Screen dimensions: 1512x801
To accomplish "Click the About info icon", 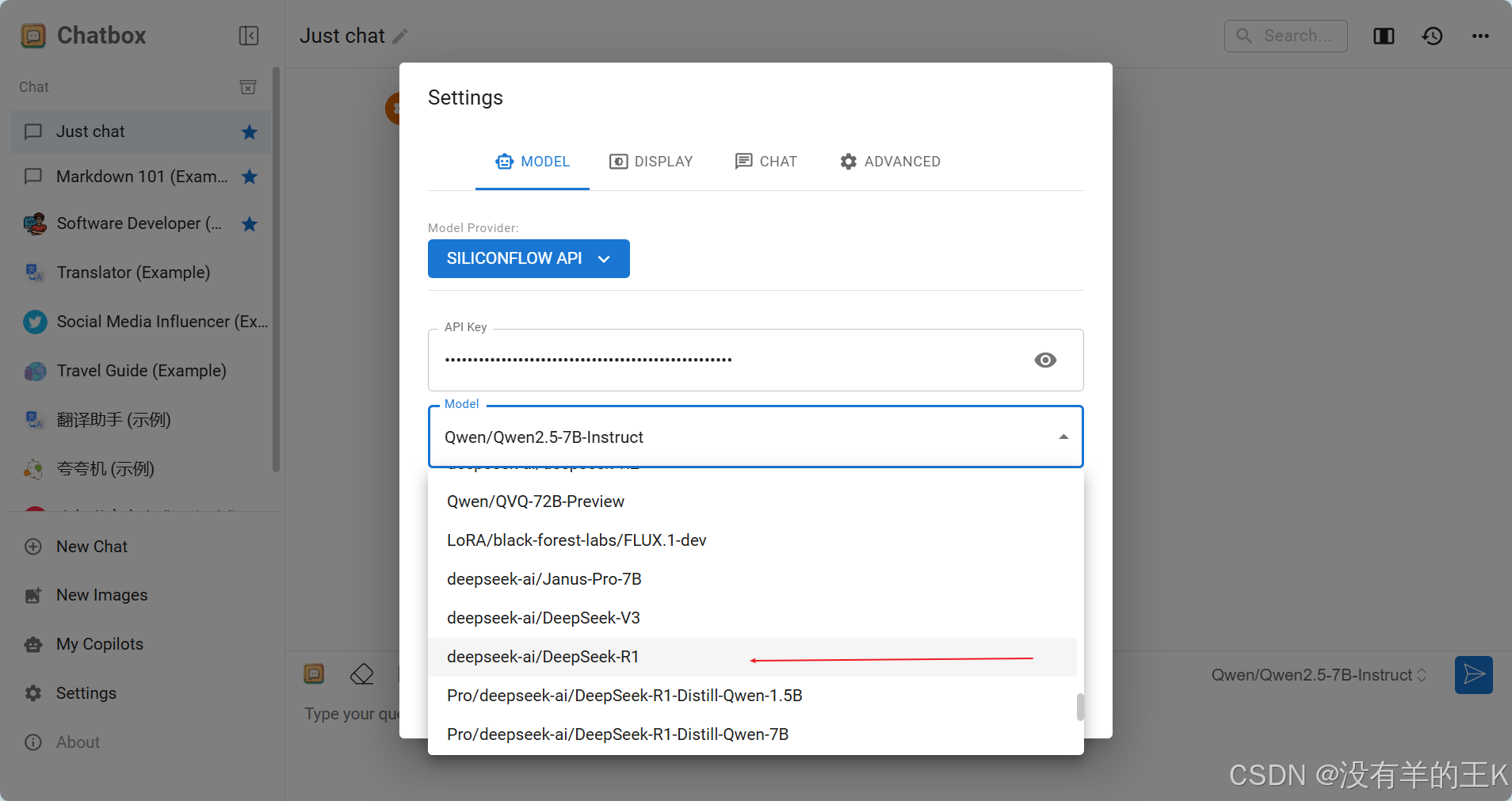I will (x=33, y=742).
